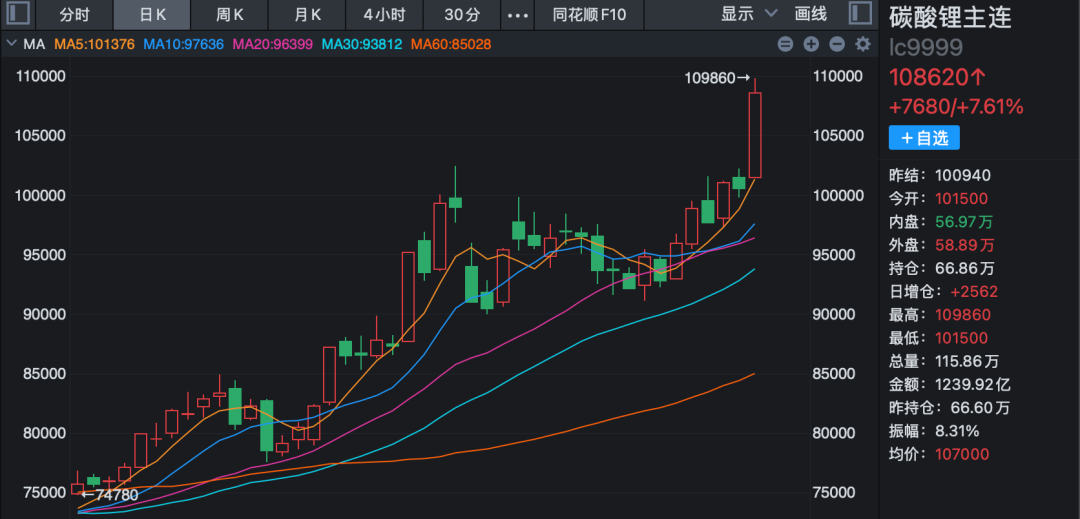Switch to the 分时 intraday tab

[x=74, y=15]
